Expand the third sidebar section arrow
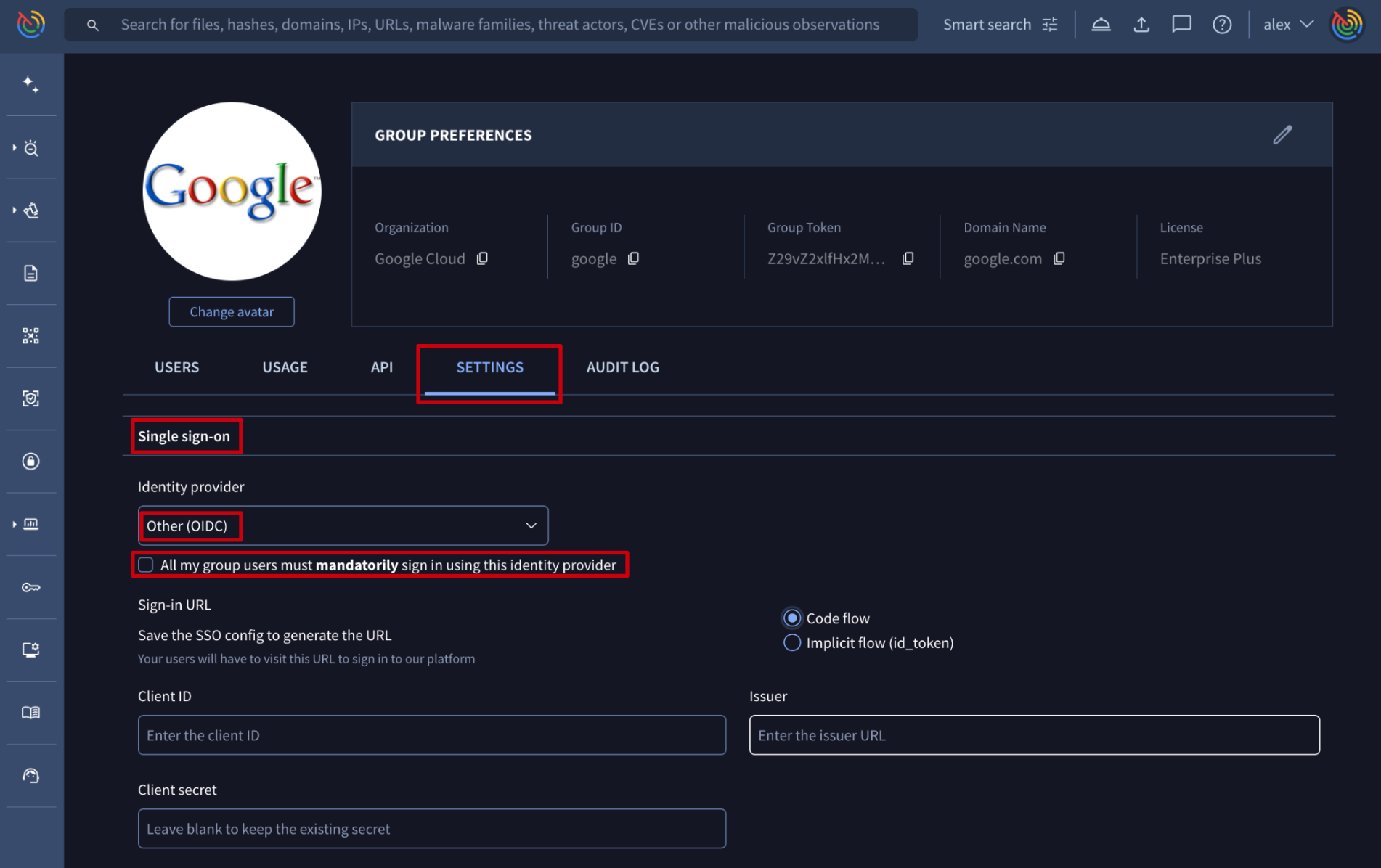This screenshot has height=868, width=1381. click(x=15, y=210)
